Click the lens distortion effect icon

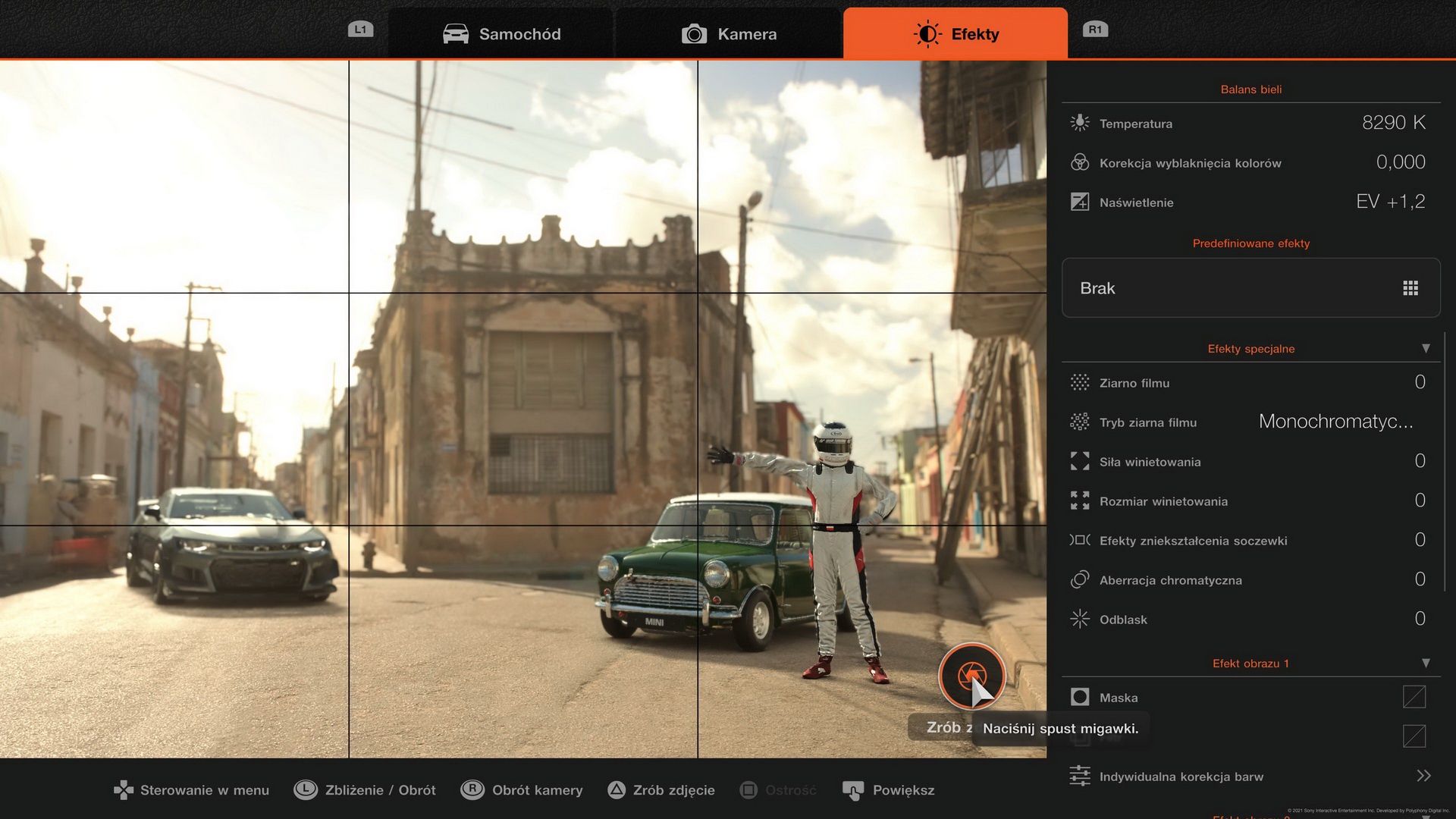click(x=1080, y=540)
